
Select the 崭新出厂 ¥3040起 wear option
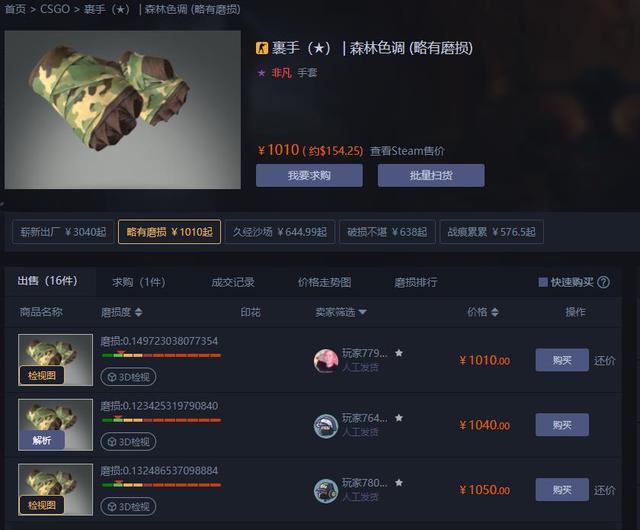tap(63, 232)
